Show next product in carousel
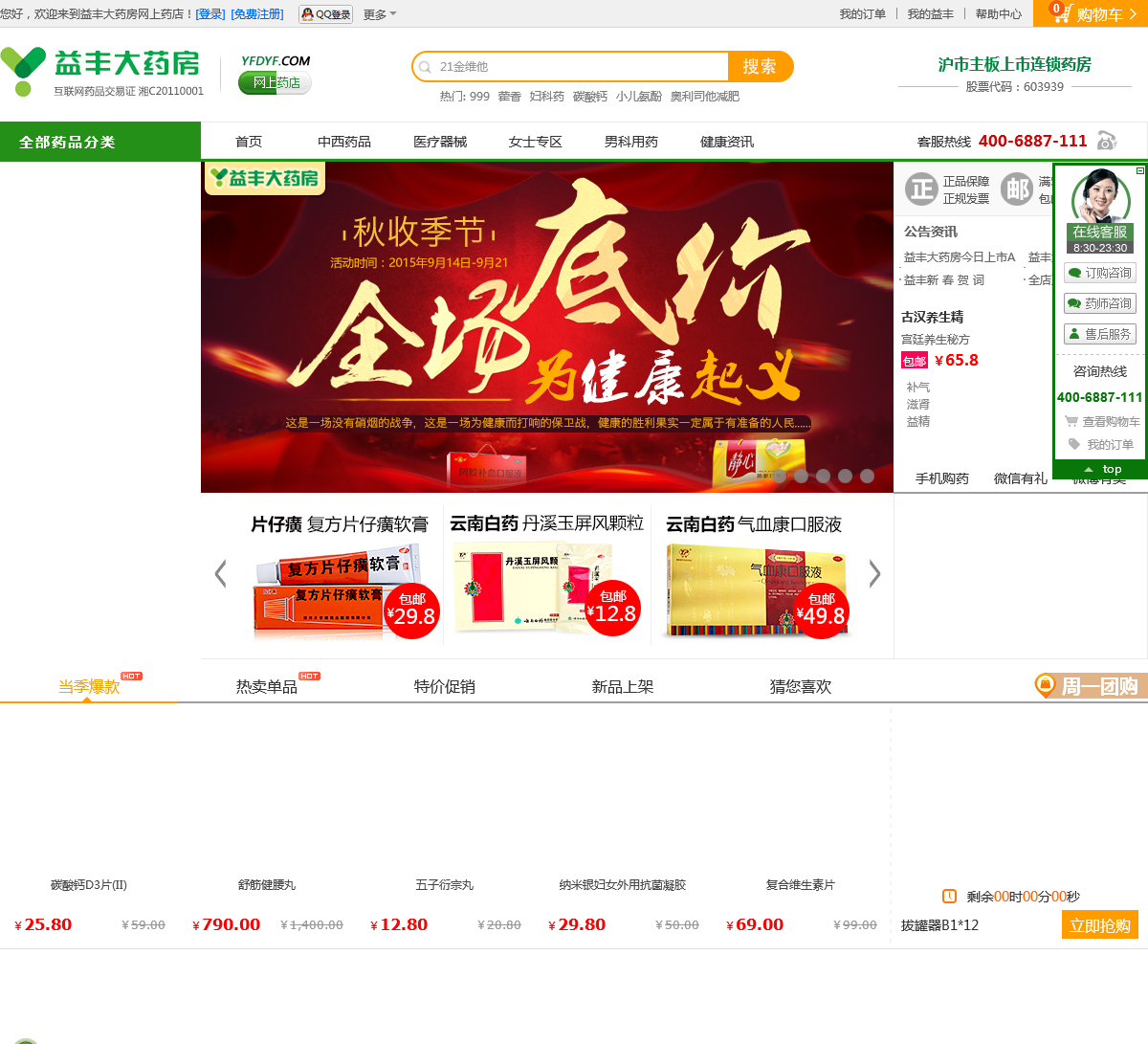Image resolution: width=1148 pixels, height=1044 pixels. coord(873,573)
